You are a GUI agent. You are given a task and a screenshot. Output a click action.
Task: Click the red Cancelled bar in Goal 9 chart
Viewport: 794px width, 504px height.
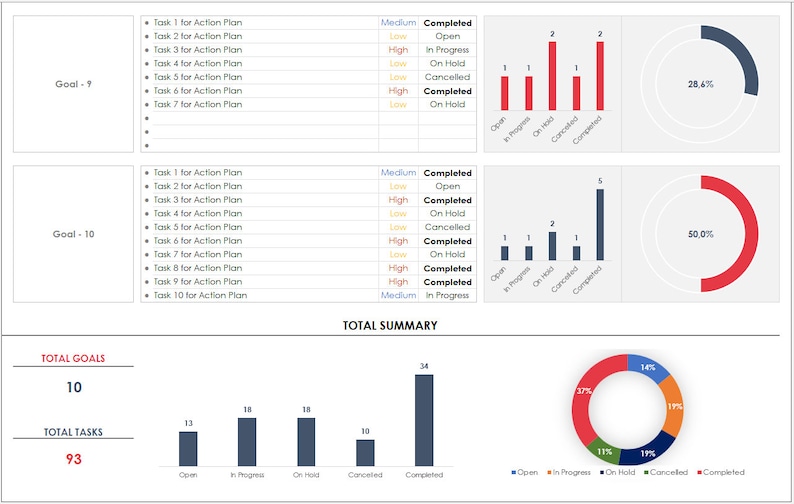coord(576,93)
